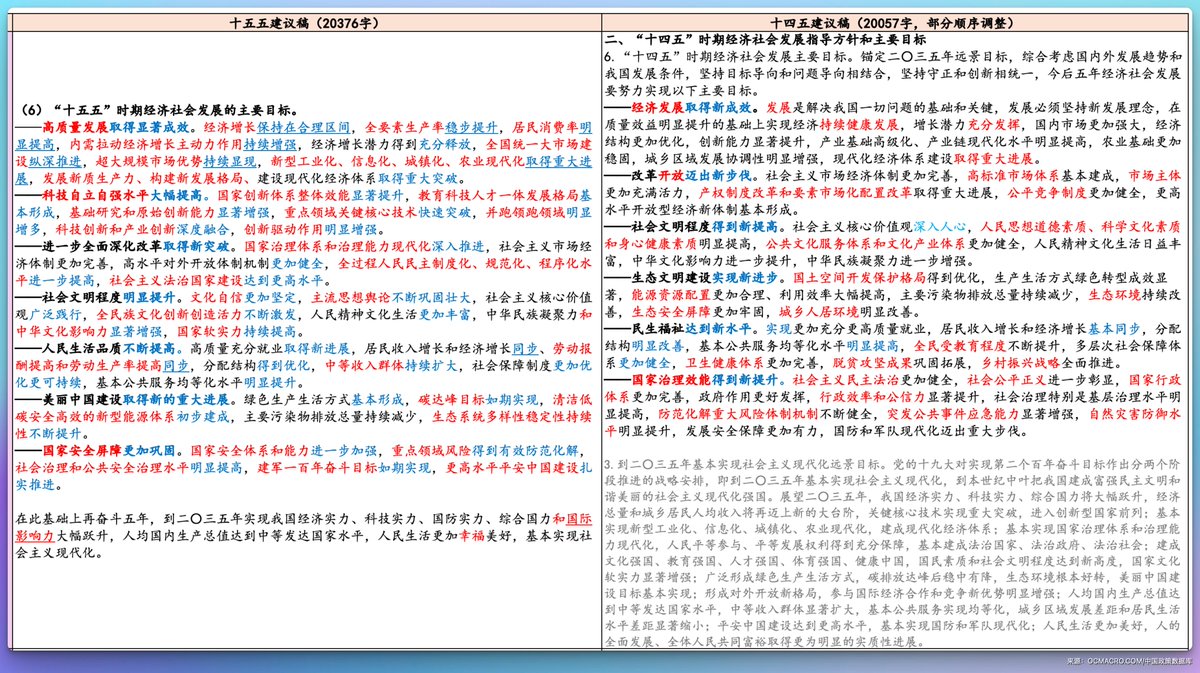This screenshot has width=1200, height=673.
Task: Click the underlined blue words "稳步提升"
Action: pos(471,128)
